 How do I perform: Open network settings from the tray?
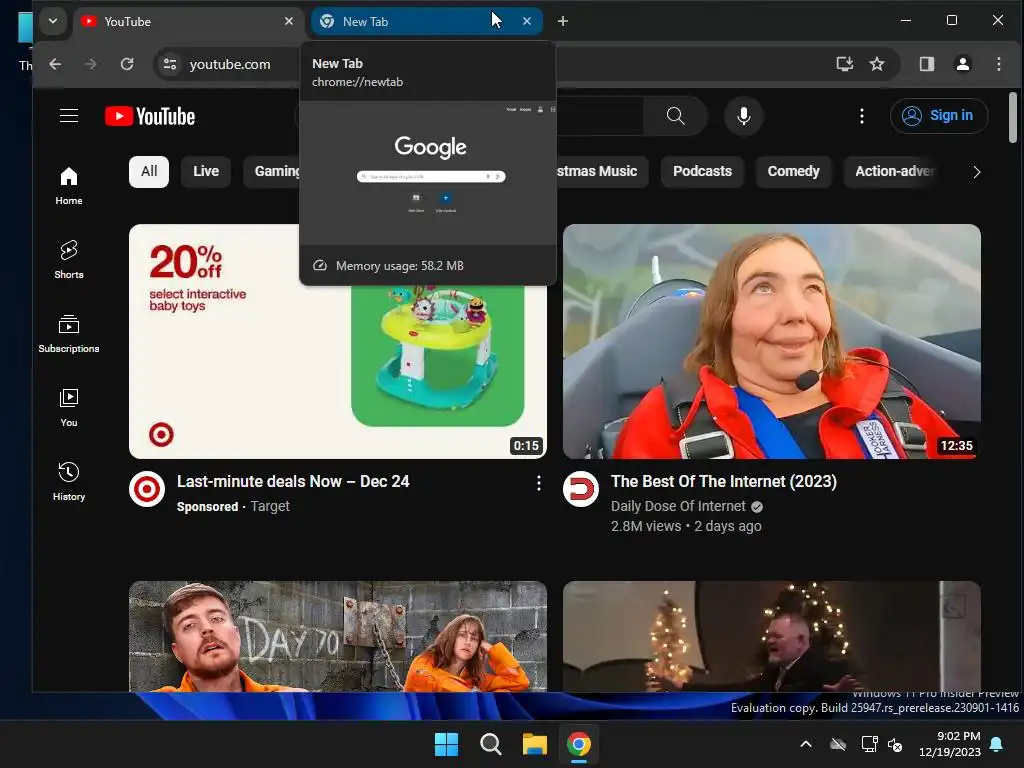[x=869, y=744]
